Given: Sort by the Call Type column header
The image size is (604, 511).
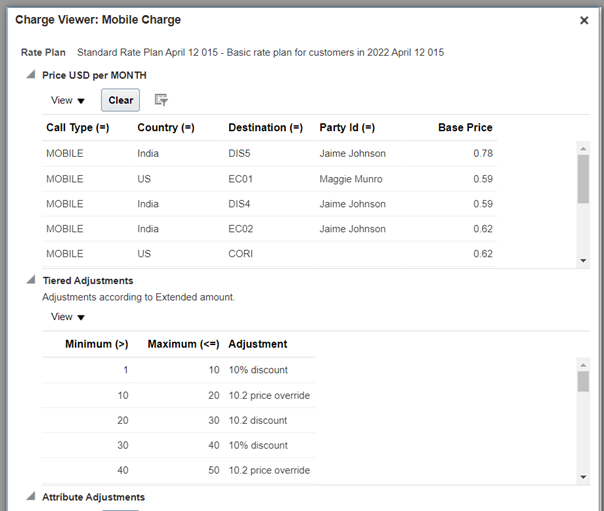Looking at the screenshot, I should pyautogui.click(x=77, y=128).
